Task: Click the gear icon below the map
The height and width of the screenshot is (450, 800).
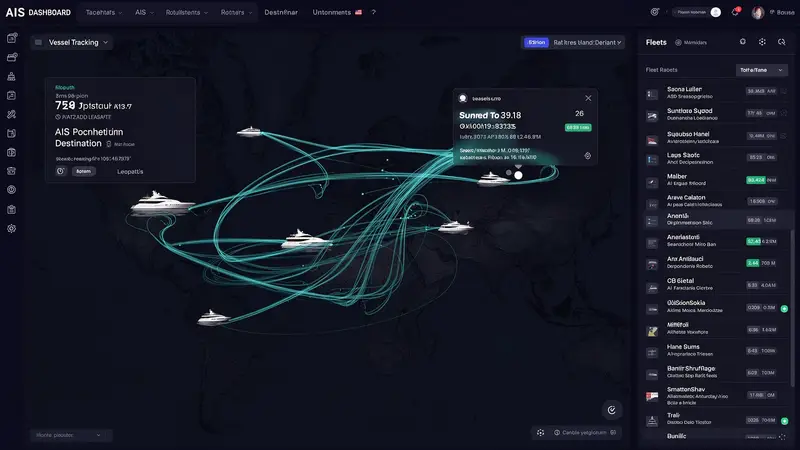Action: [540, 433]
